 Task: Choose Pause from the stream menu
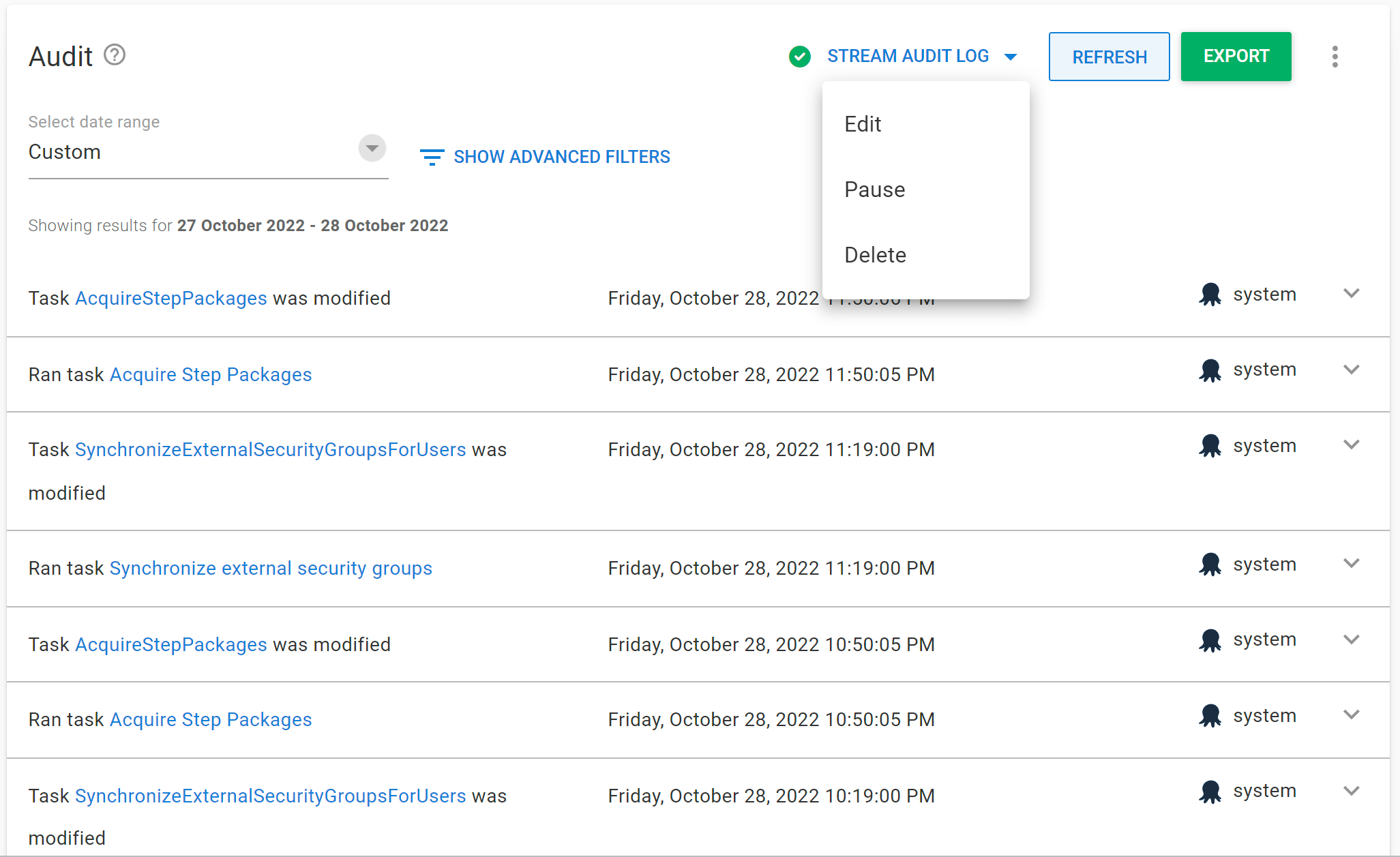(x=925, y=190)
